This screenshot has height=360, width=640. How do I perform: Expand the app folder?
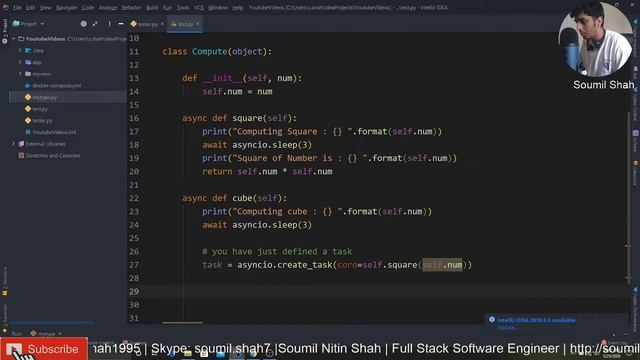20,62
